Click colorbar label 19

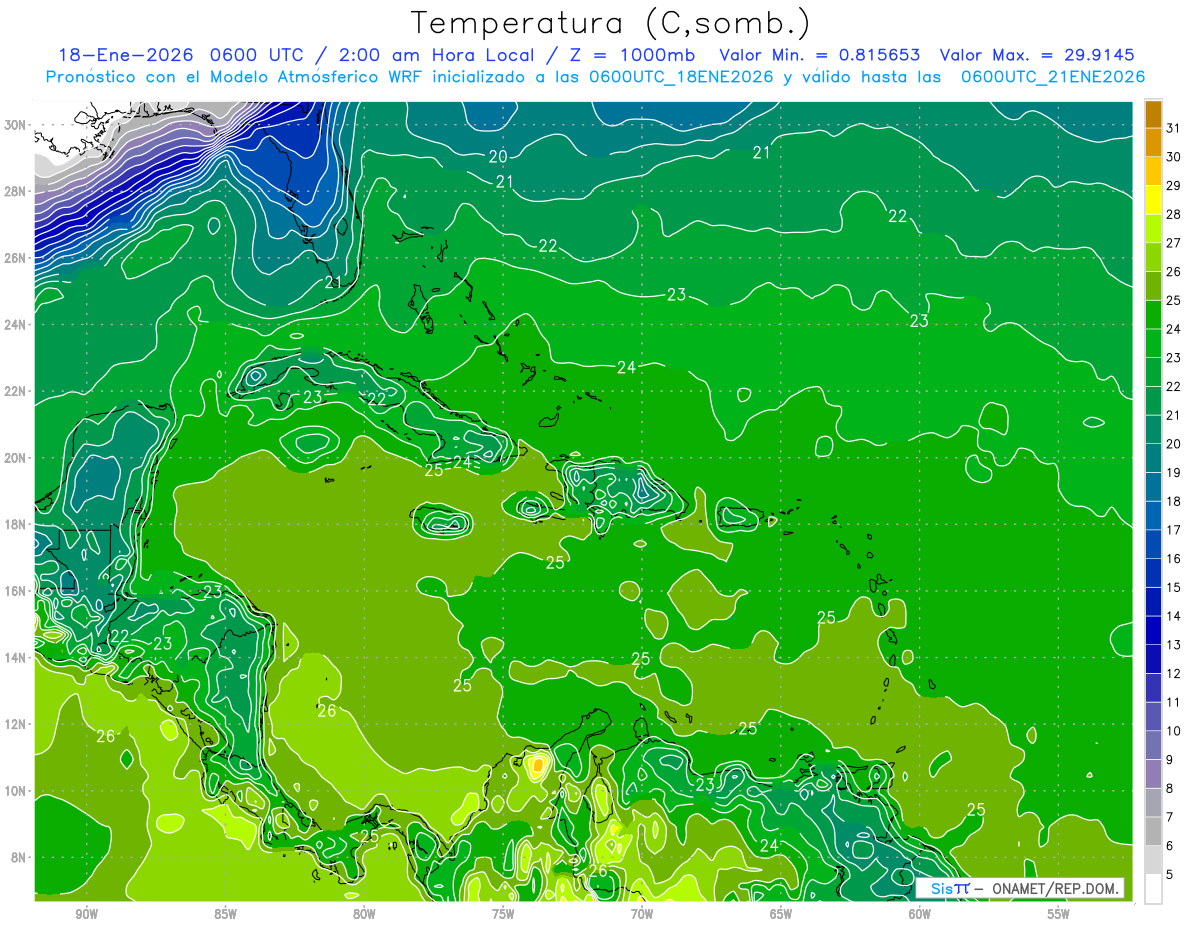(x=1174, y=472)
